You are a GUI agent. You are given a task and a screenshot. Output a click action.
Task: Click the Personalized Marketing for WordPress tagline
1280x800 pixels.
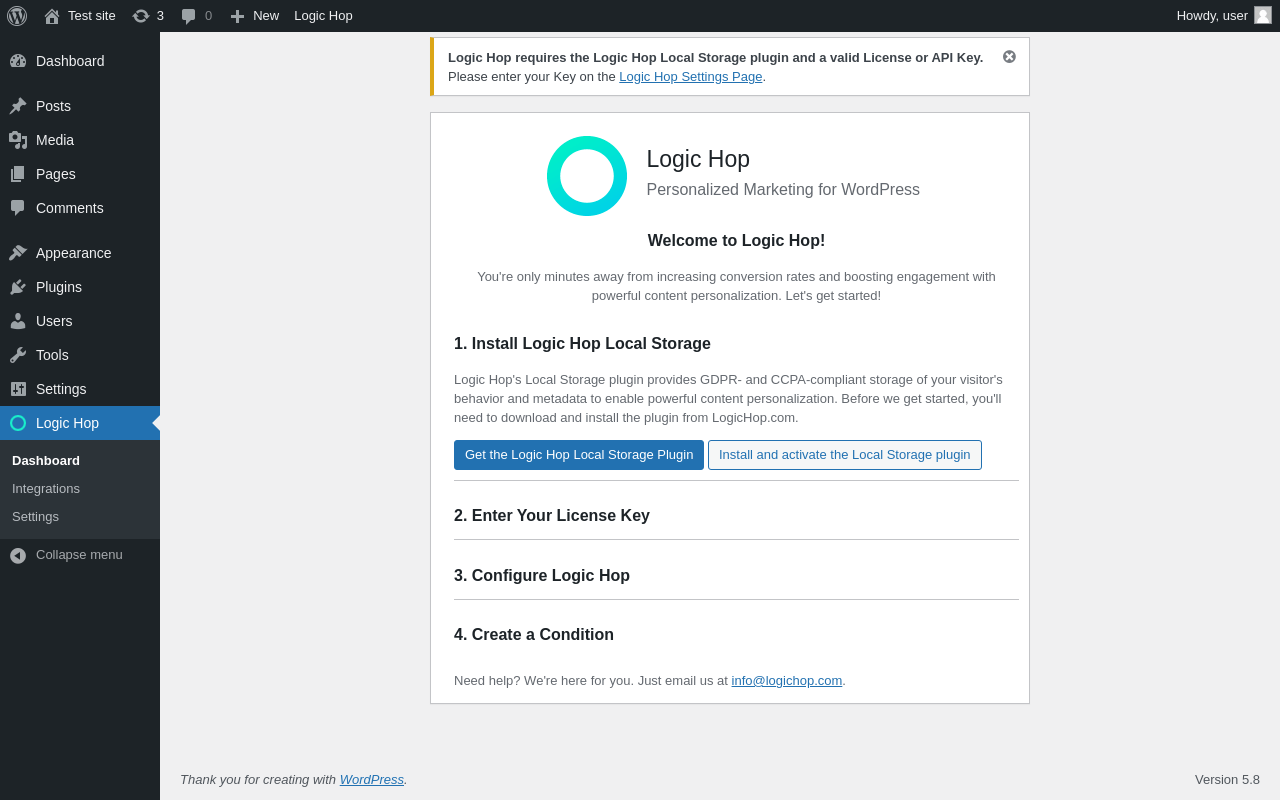pyautogui.click(x=783, y=190)
